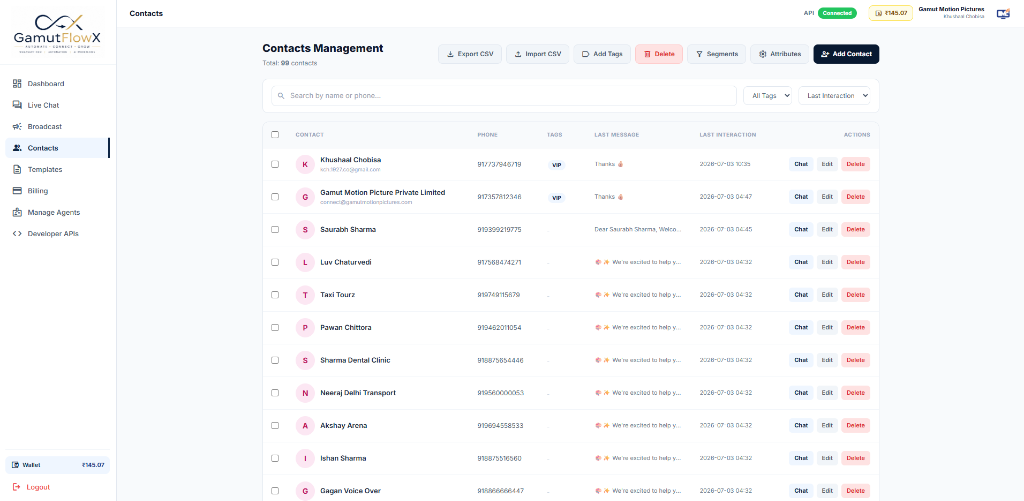Screen dimensions: 1024x501
Task: Click the P avatar for Pawan Chittora
Action: click(305, 328)
